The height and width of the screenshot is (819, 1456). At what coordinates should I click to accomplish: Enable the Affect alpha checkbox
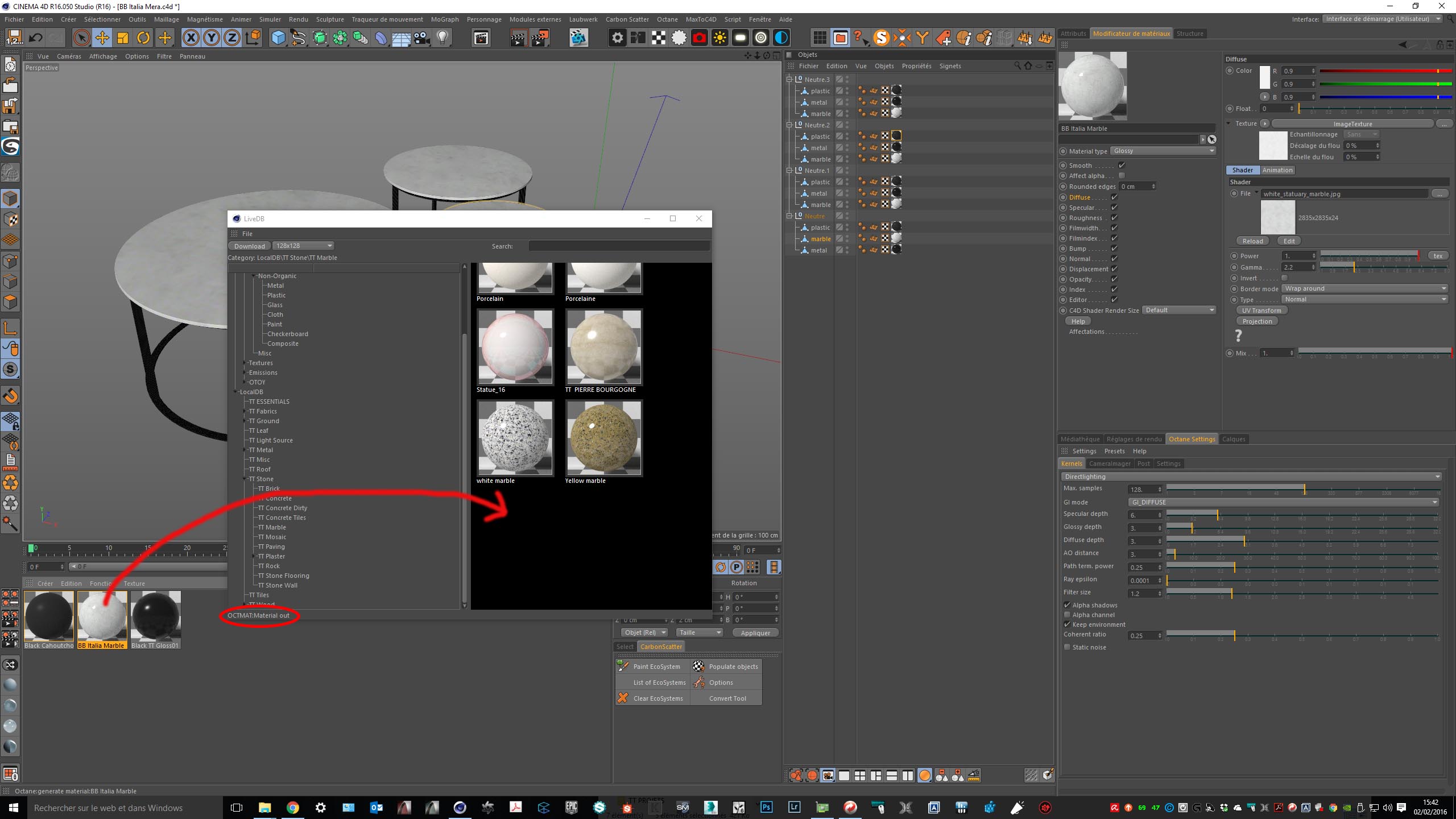[1122, 176]
